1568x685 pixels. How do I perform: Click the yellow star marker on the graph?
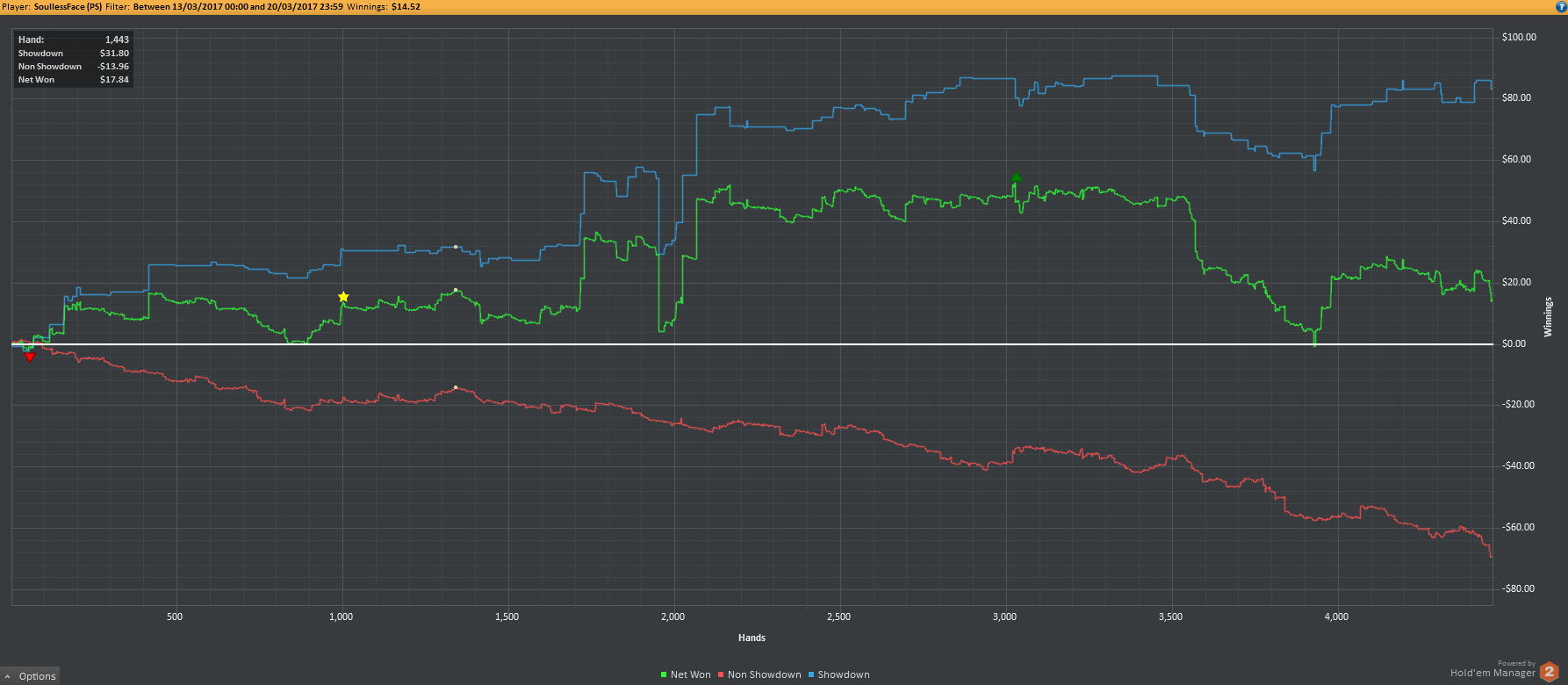click(x=343, y=297)
